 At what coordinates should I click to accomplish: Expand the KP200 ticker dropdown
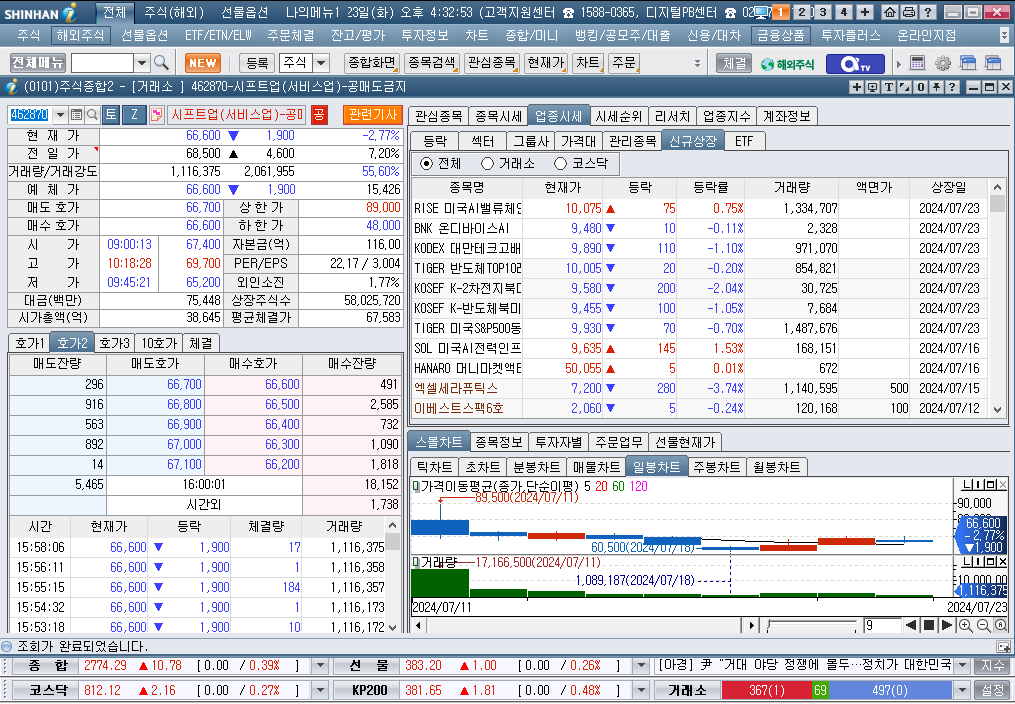[x=641, y=690]
